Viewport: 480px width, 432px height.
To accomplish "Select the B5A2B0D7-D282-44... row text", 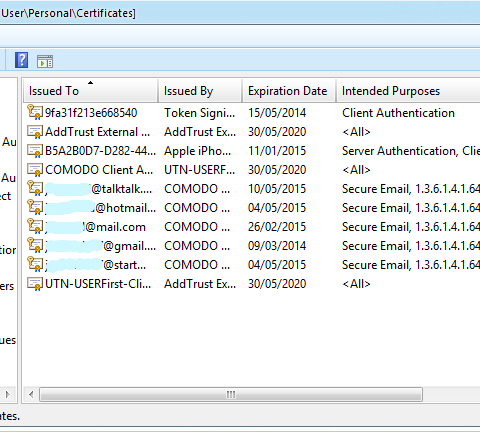I will [101, 151].
